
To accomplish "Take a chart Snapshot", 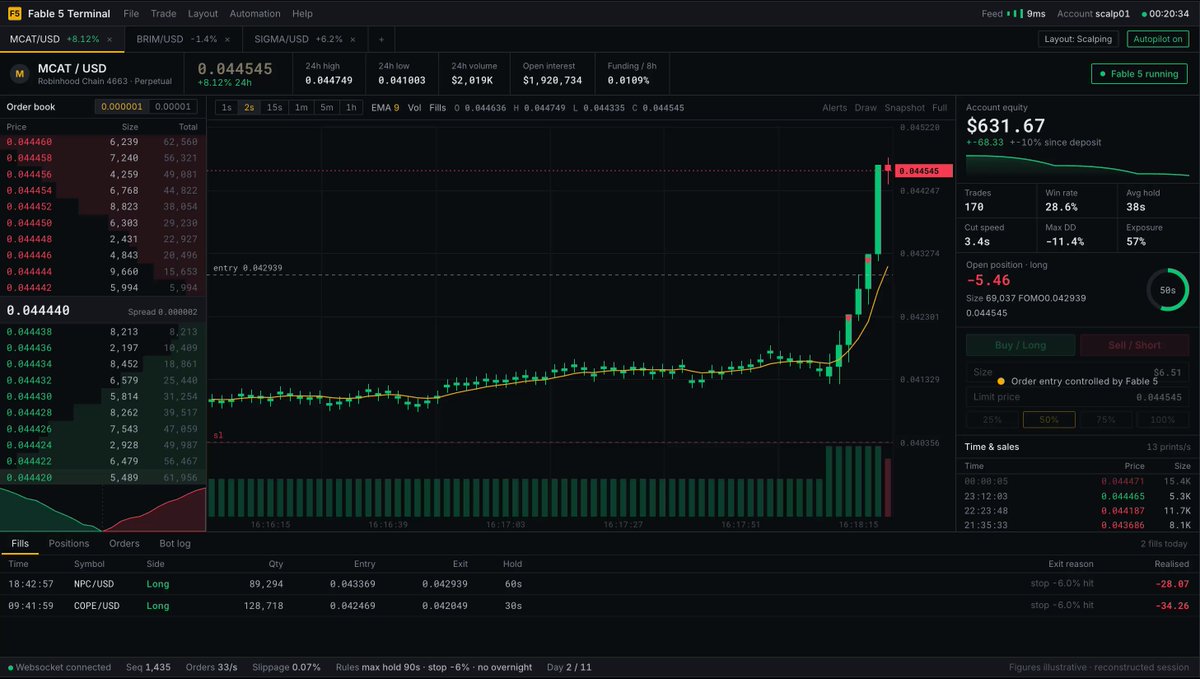I will (x=904, y=108).
